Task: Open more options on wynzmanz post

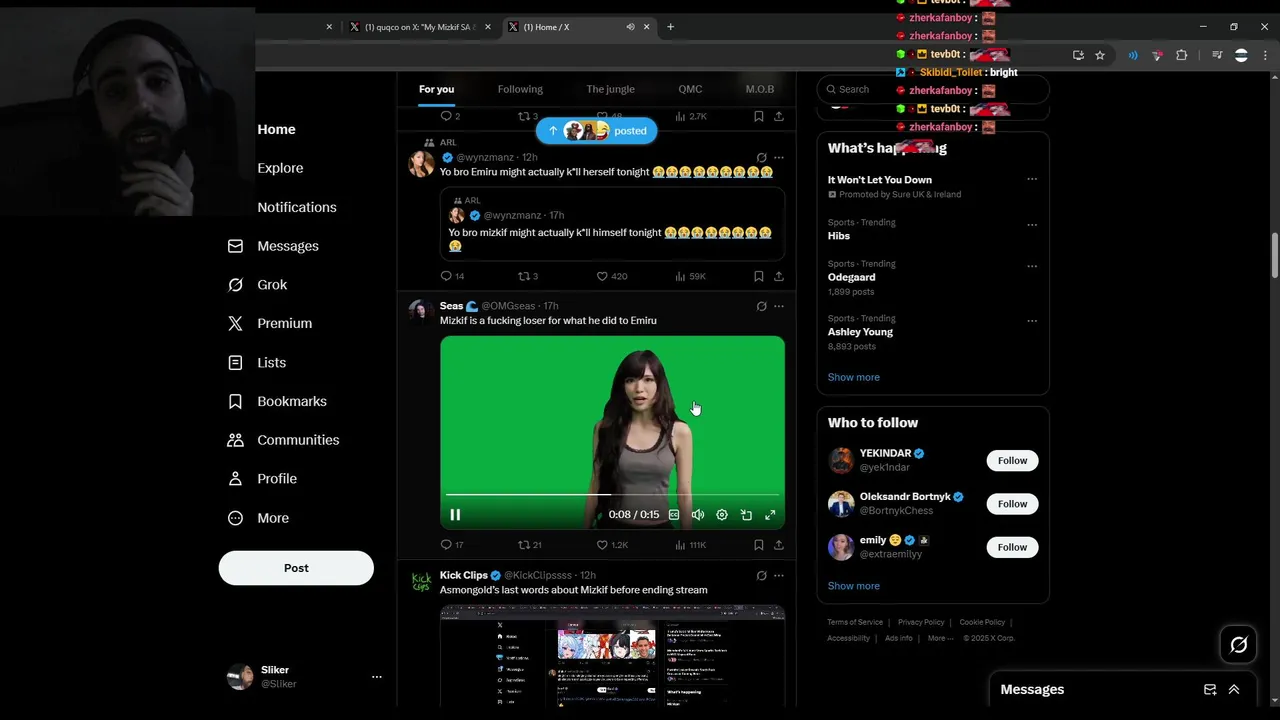Action: click(779, 157)
